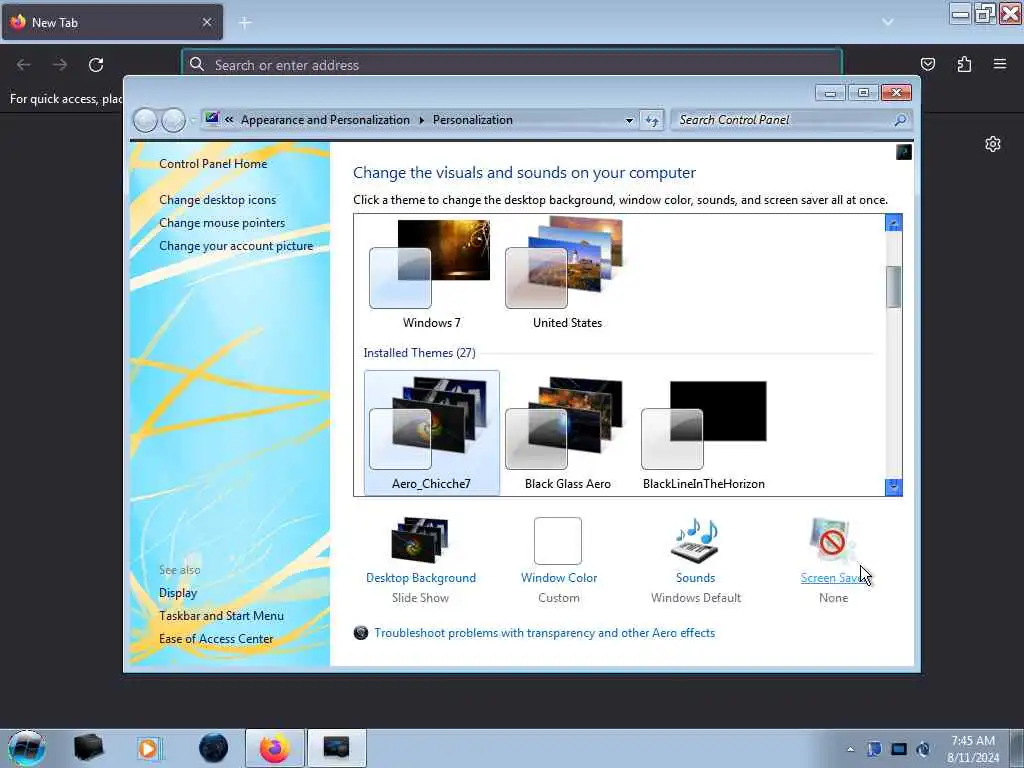Select the Windows 7 theme
1024x768 pixels.
coord(432,274)
